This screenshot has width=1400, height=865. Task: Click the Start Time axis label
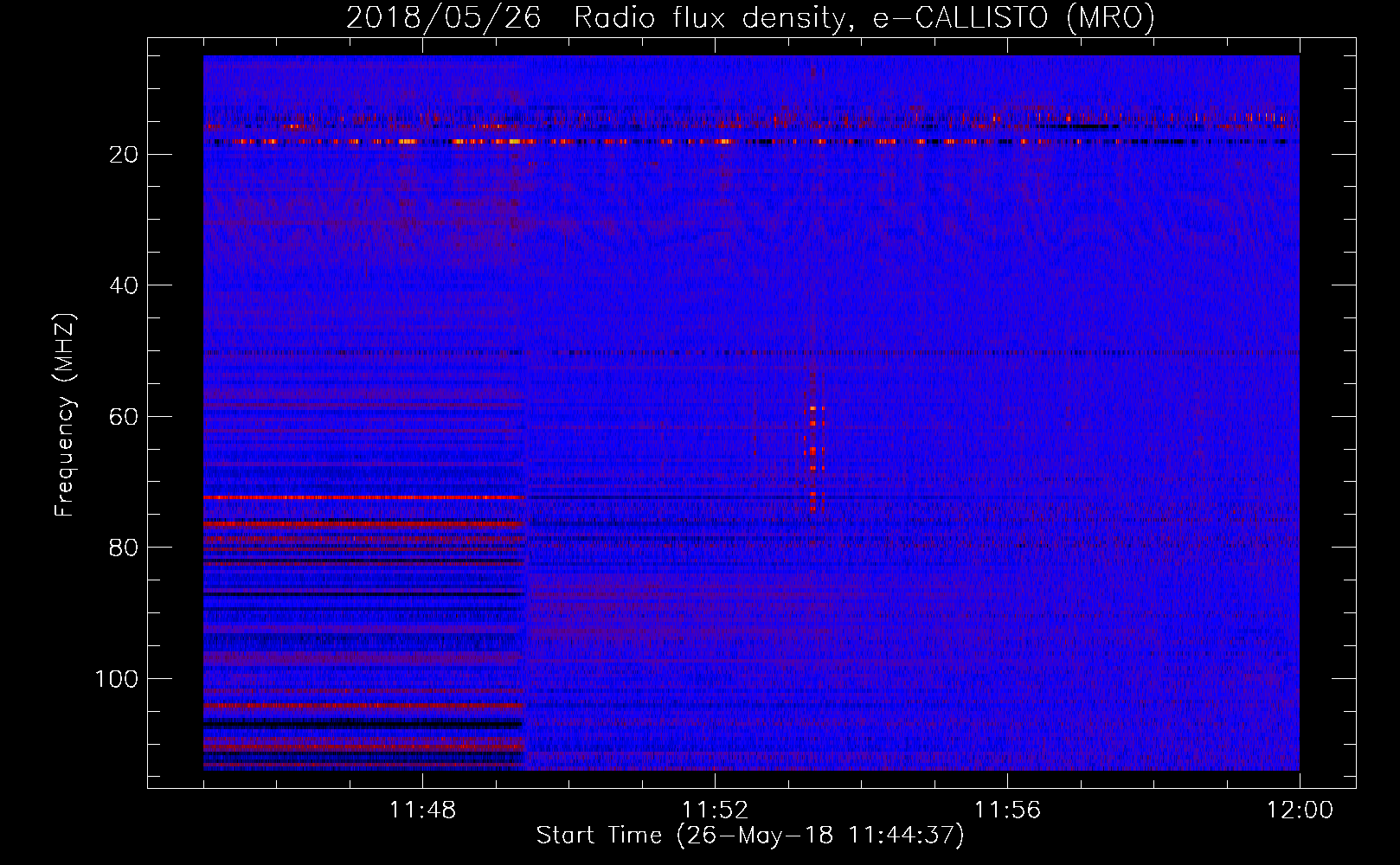tap(750, 836)
